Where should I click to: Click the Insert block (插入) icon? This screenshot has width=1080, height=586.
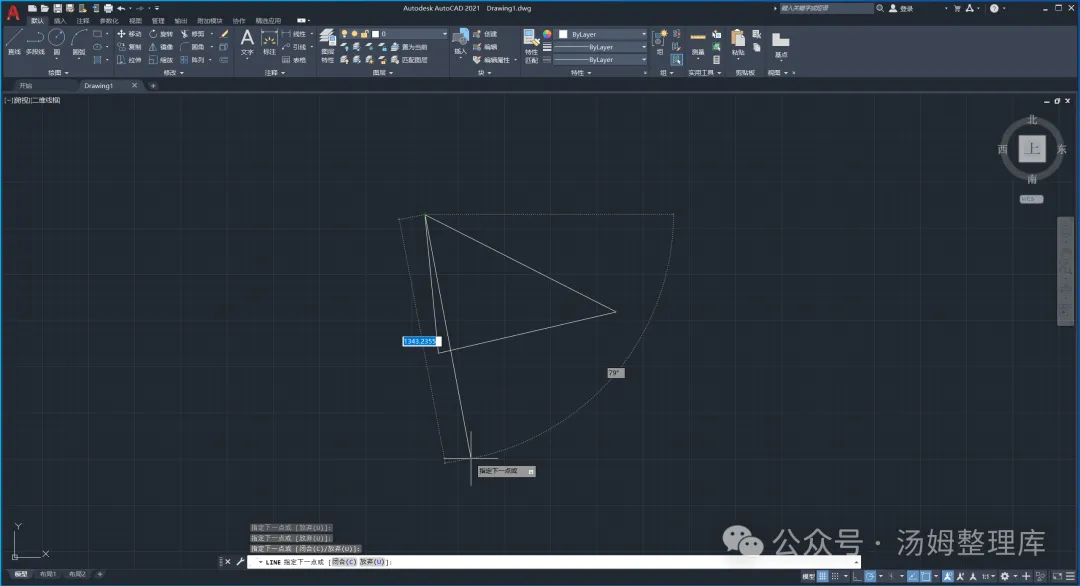coord(460,42)
